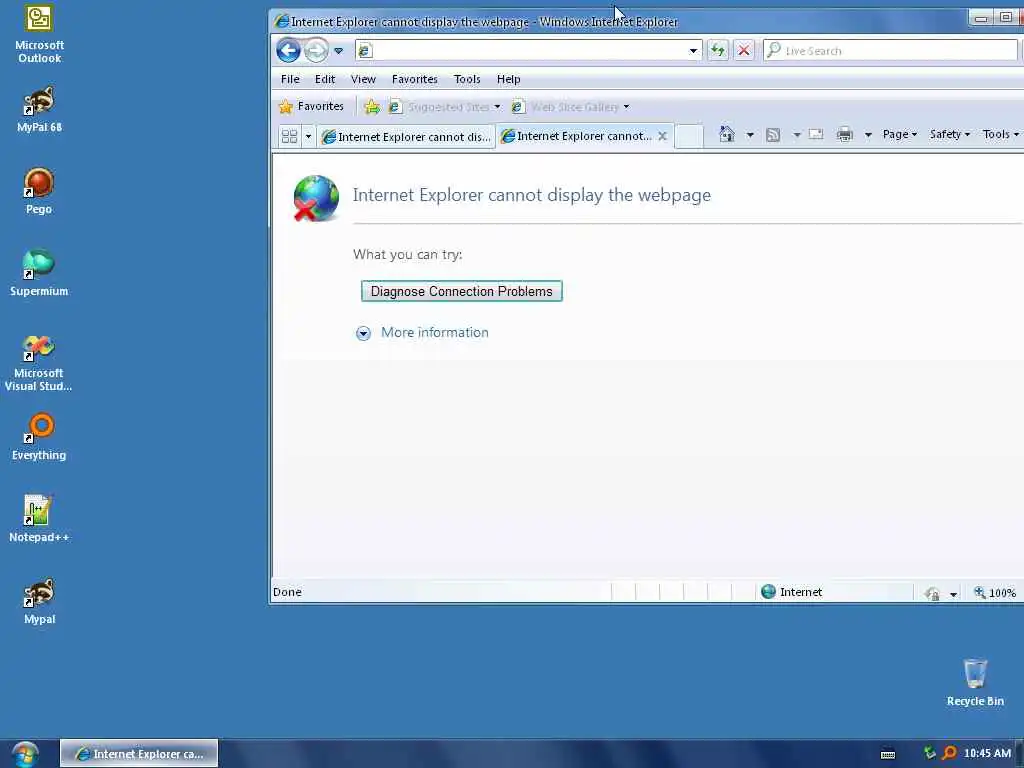Open the Safety command bar menu
The image size is (1024, 768).
(950, 135)
